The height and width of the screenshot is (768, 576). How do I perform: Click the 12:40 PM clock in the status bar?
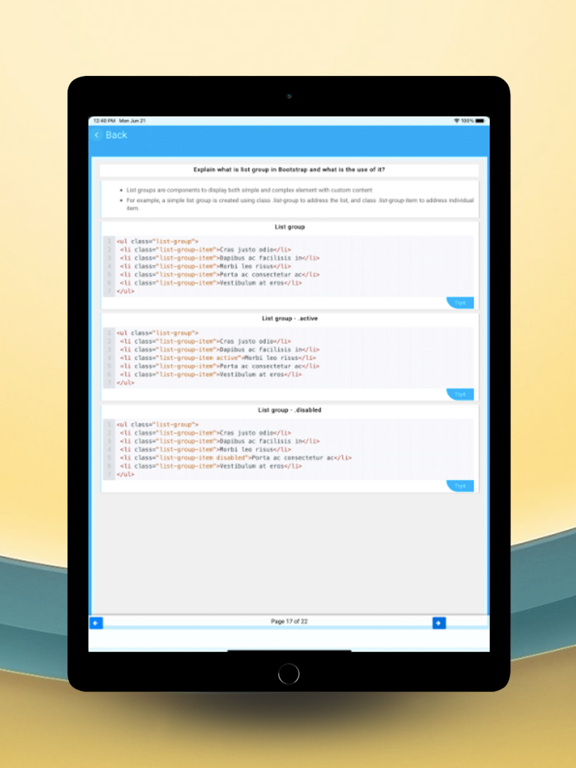(104, 120)
